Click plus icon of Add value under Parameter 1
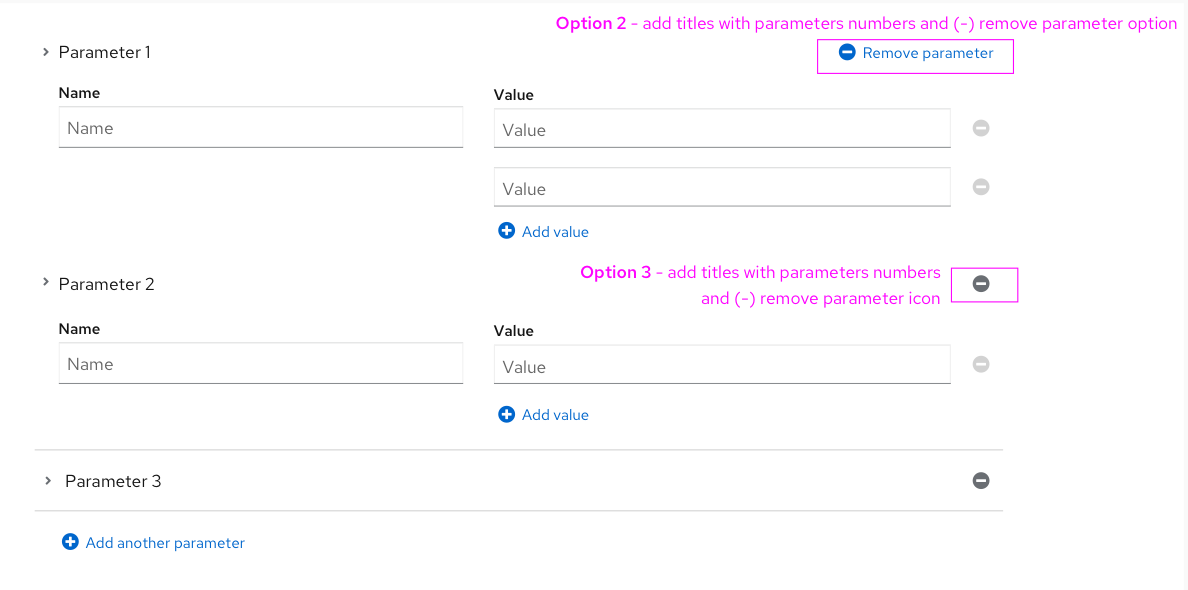 [x=507, y=231]
